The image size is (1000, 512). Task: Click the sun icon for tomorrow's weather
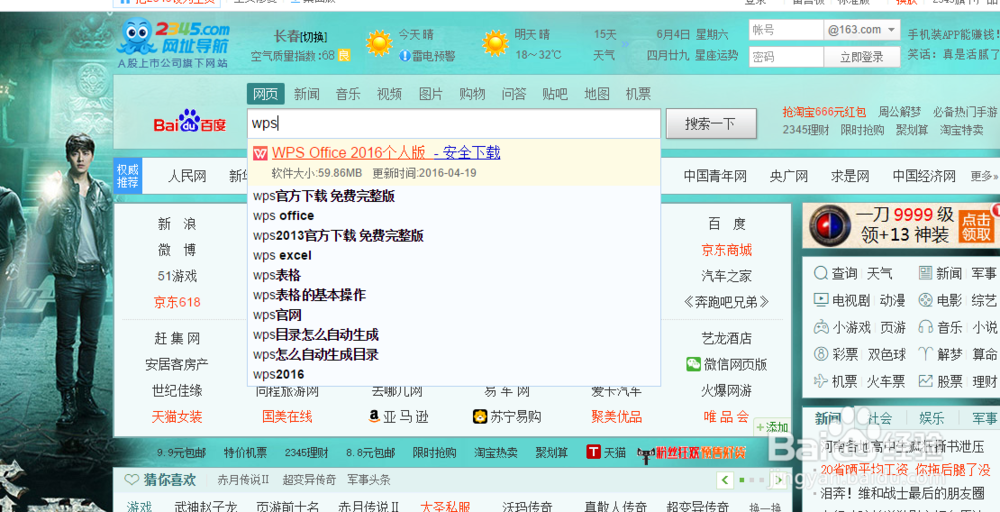(496, 43)
